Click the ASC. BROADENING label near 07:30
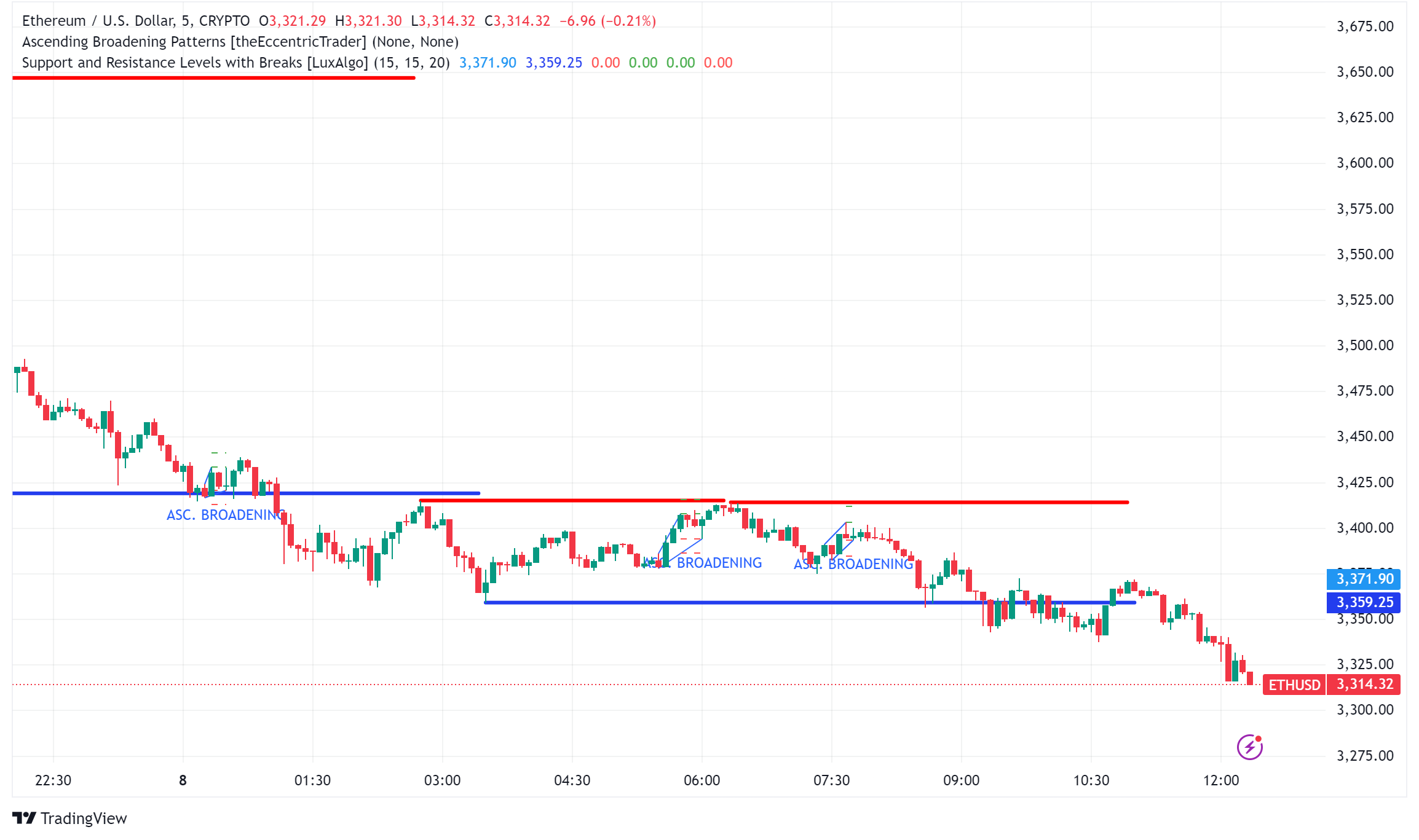Screen dimensions: 1419x840 point(853,564)
